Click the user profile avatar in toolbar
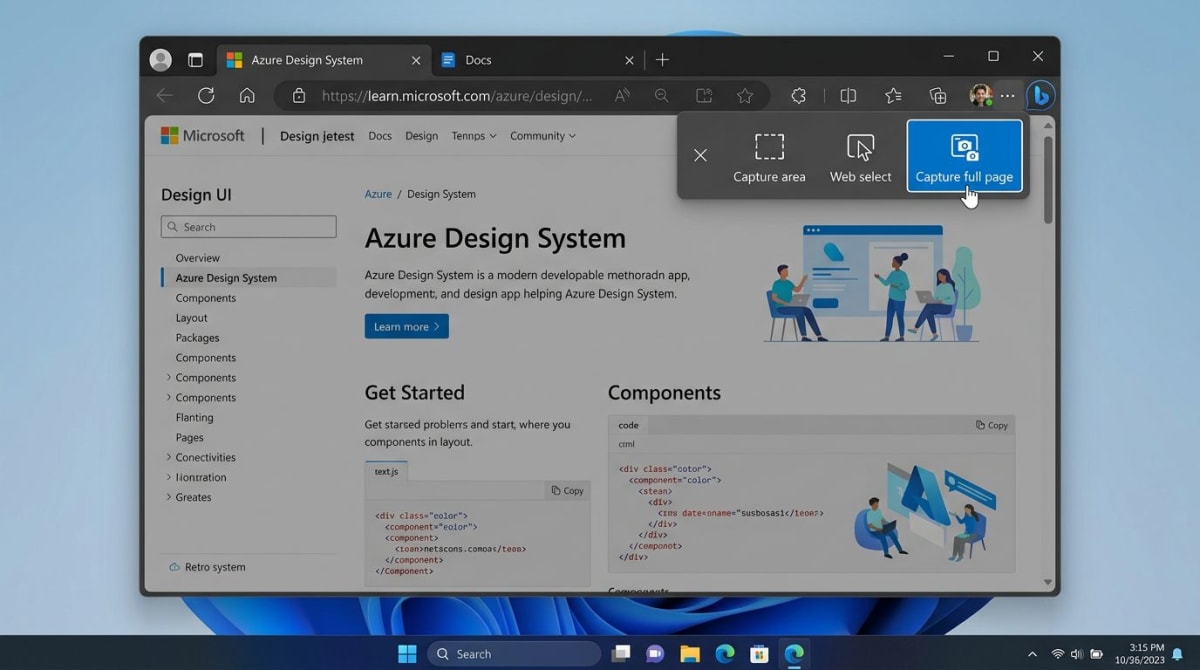 click(981, 96)
